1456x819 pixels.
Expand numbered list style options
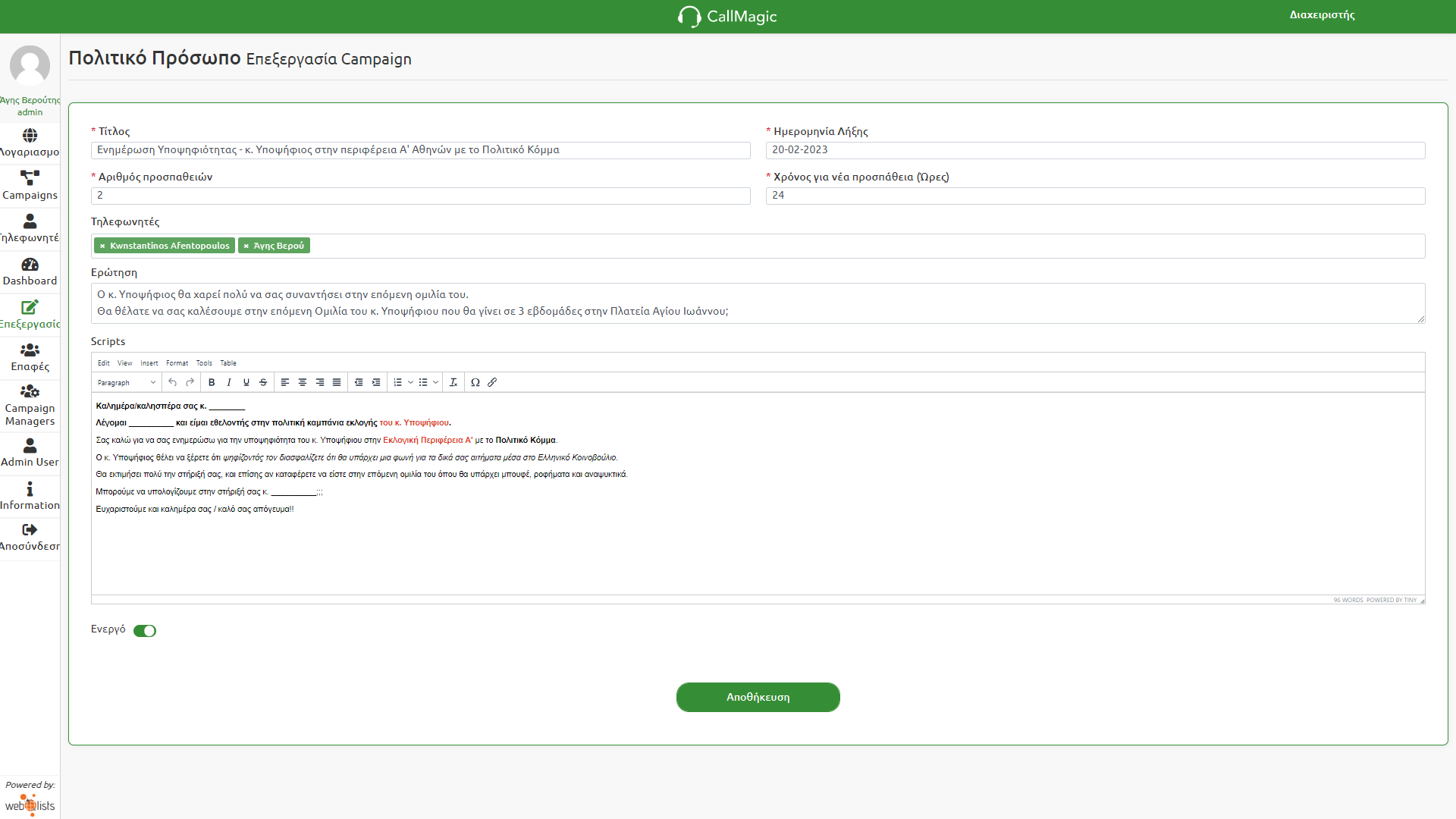point(411,382)
